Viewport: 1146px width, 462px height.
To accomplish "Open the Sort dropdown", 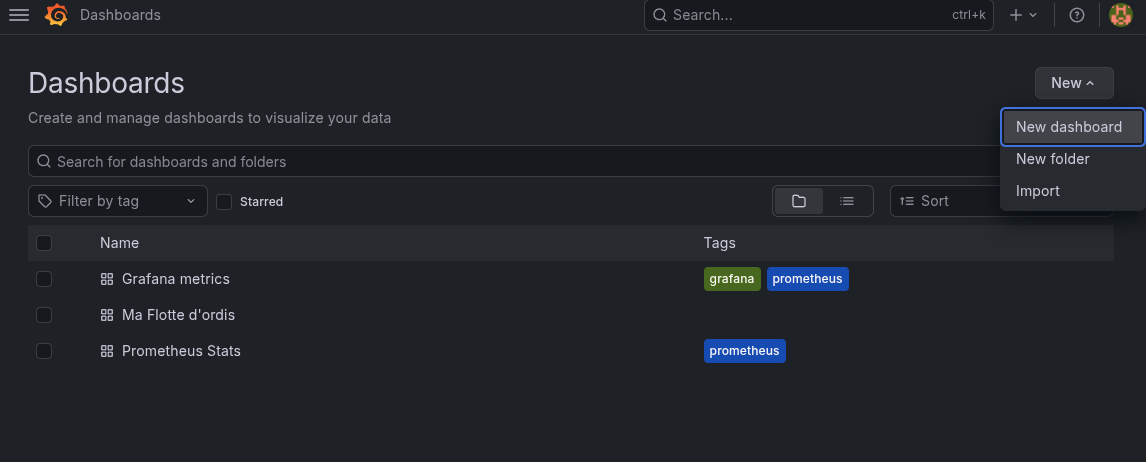I will [944, 201].
